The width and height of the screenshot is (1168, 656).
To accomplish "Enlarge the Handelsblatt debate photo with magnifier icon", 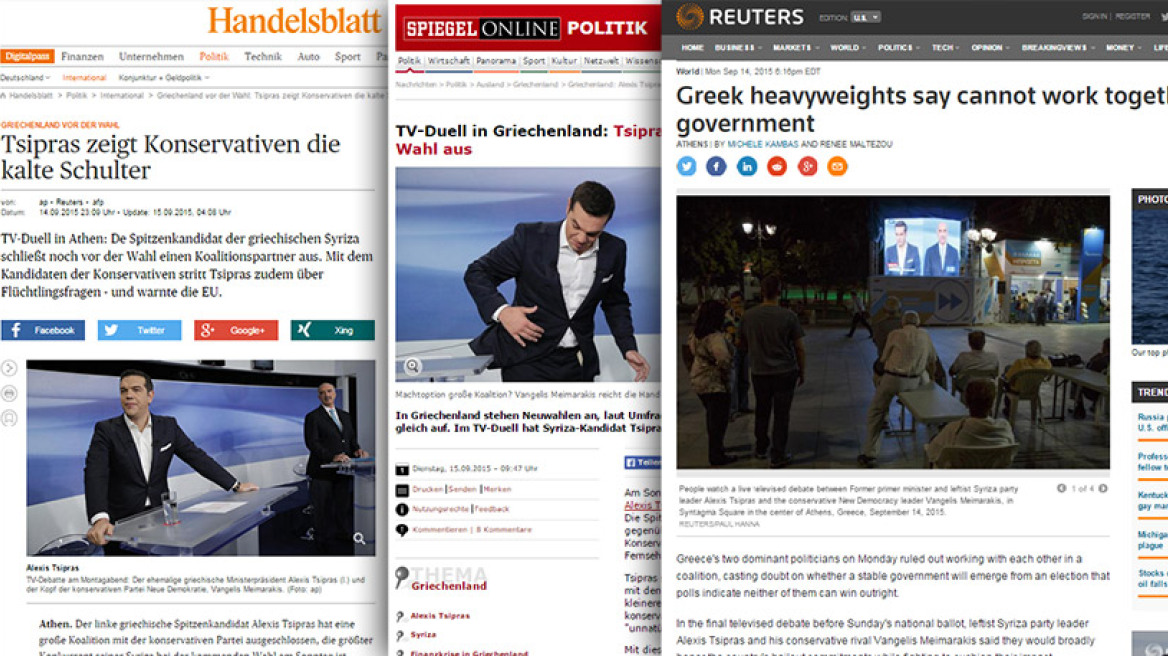I will coord(359,538).
